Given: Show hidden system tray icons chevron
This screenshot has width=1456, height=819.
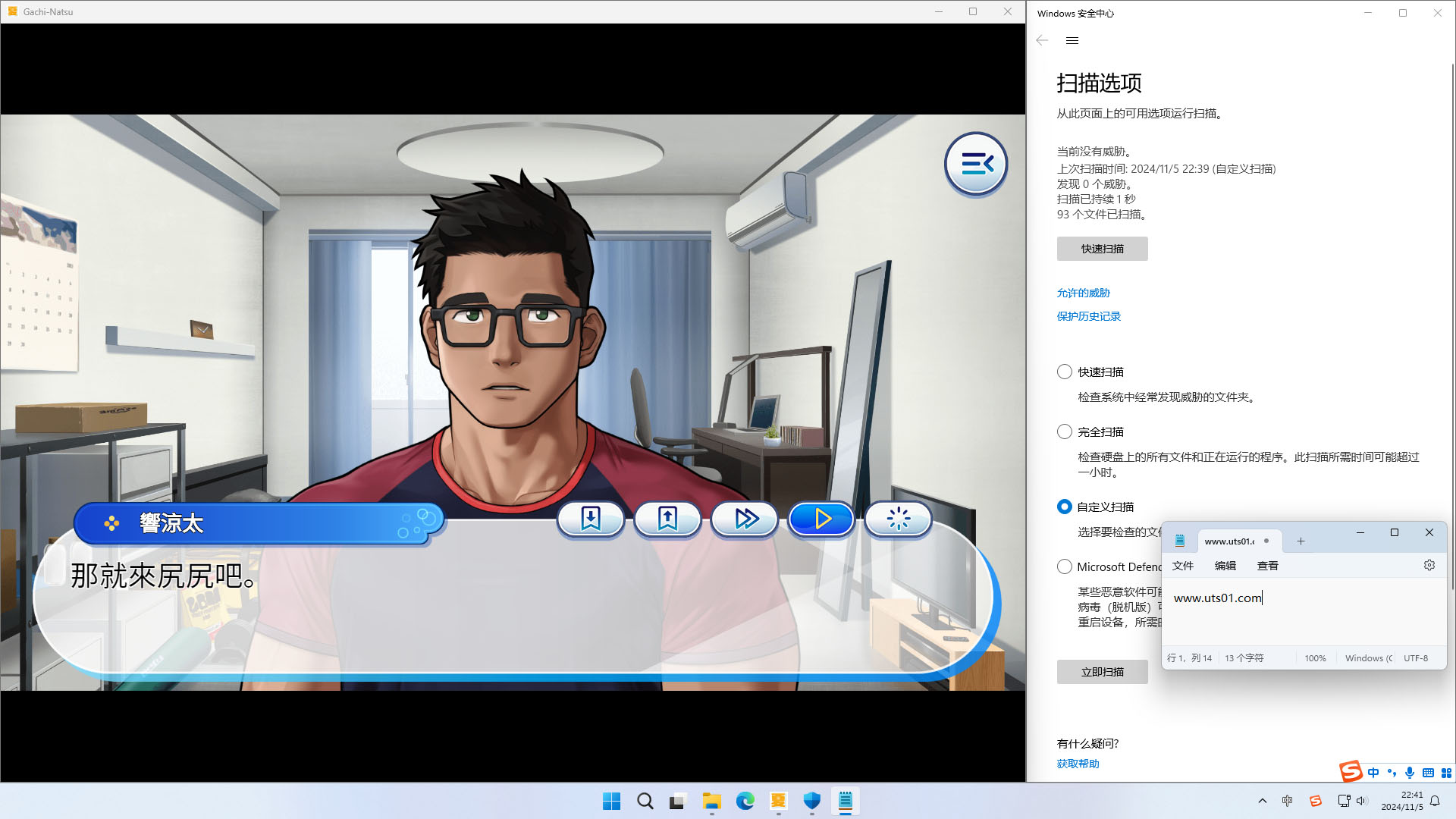Looking at the screenshot, I should point(1262,801).
